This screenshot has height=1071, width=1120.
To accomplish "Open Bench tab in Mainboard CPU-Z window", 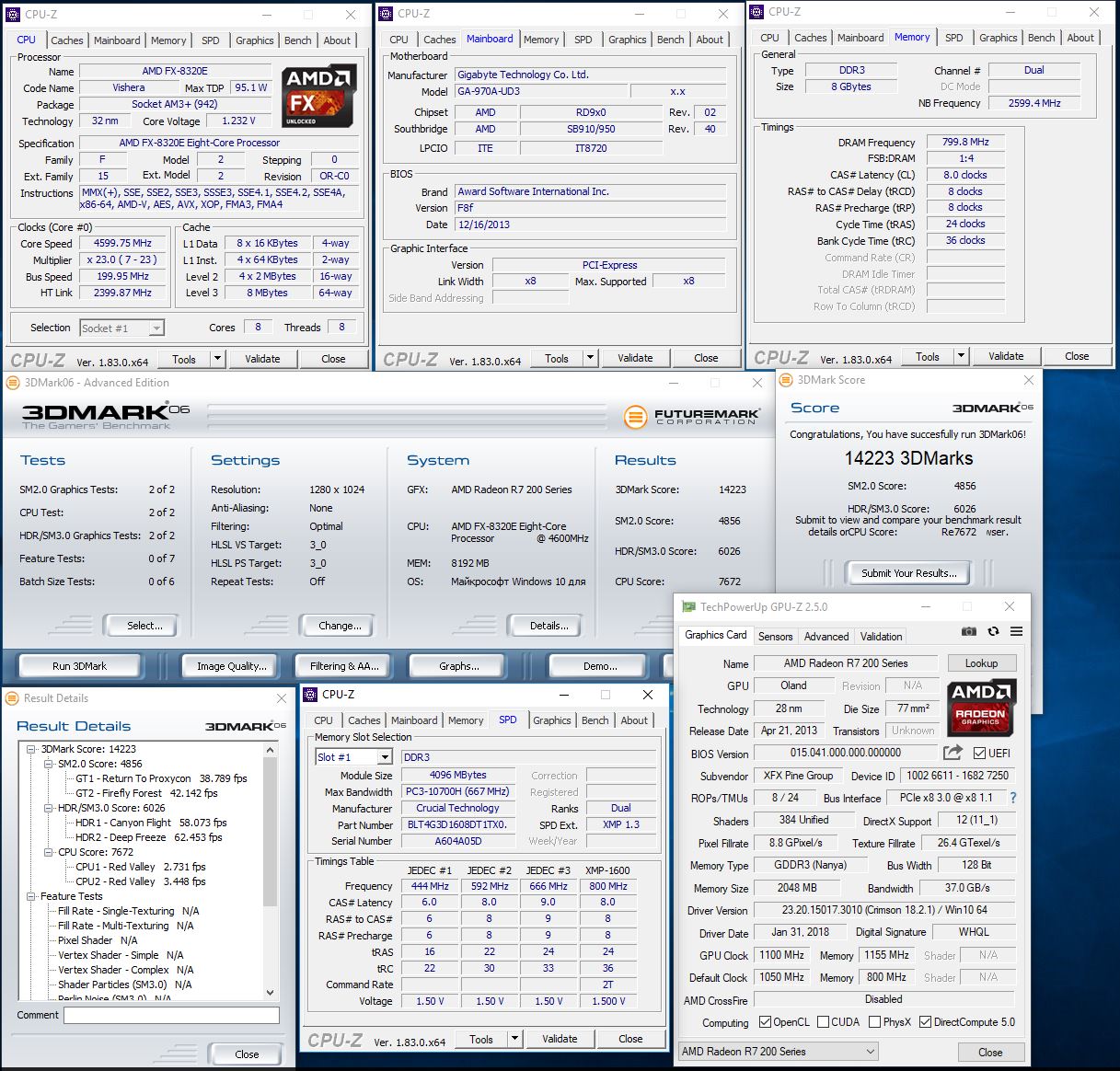I will (x=671, y=40).
